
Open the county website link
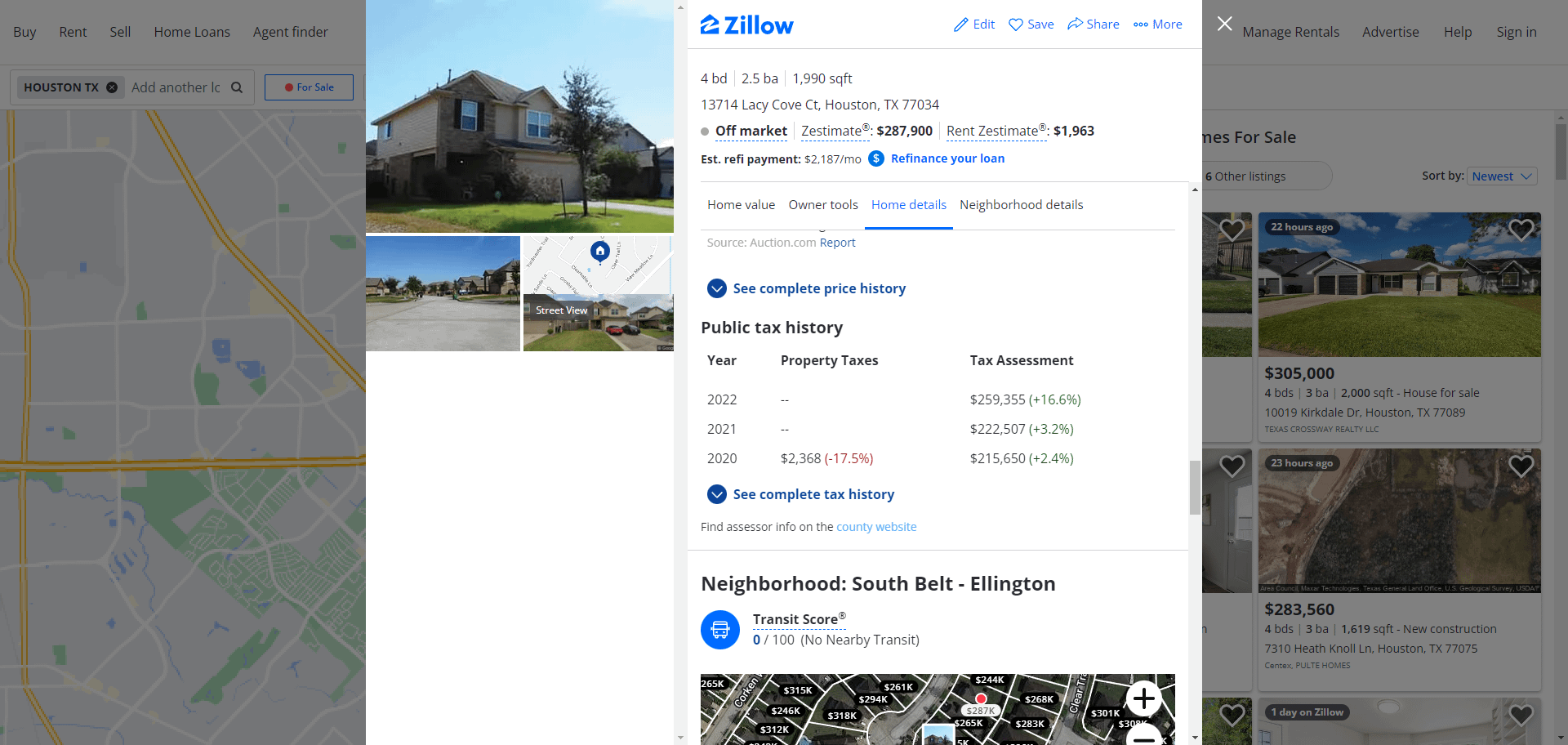[x=876, y=527]
